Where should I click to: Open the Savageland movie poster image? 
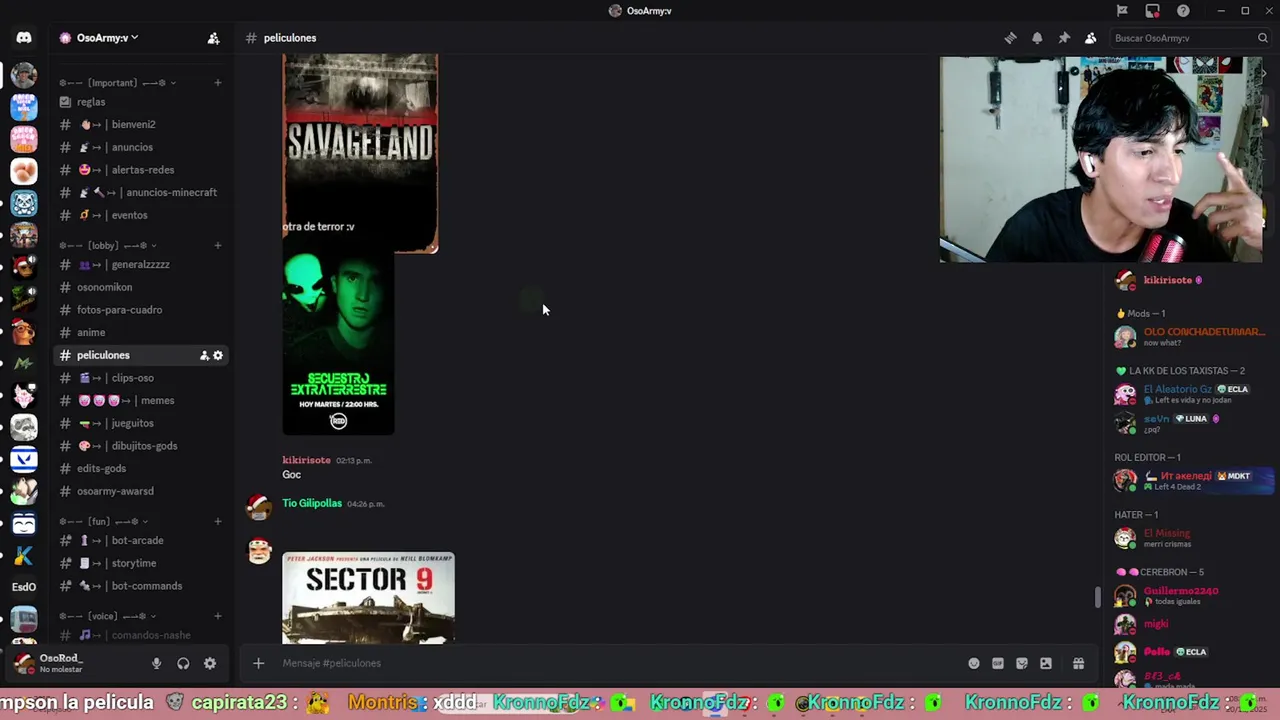point(360,153)
